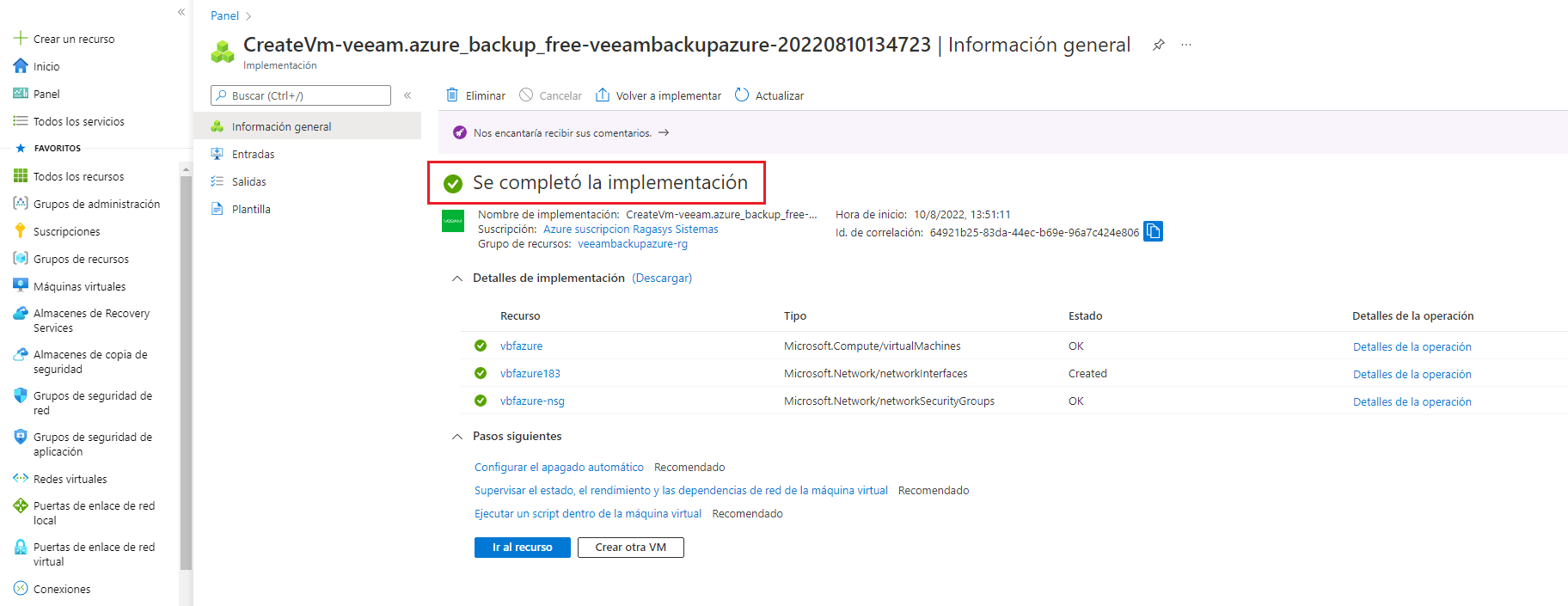Image resolution: width=1568 pixels, height=606 pixels.
Task: Click the Tipo column header
Action: (795, 315)
